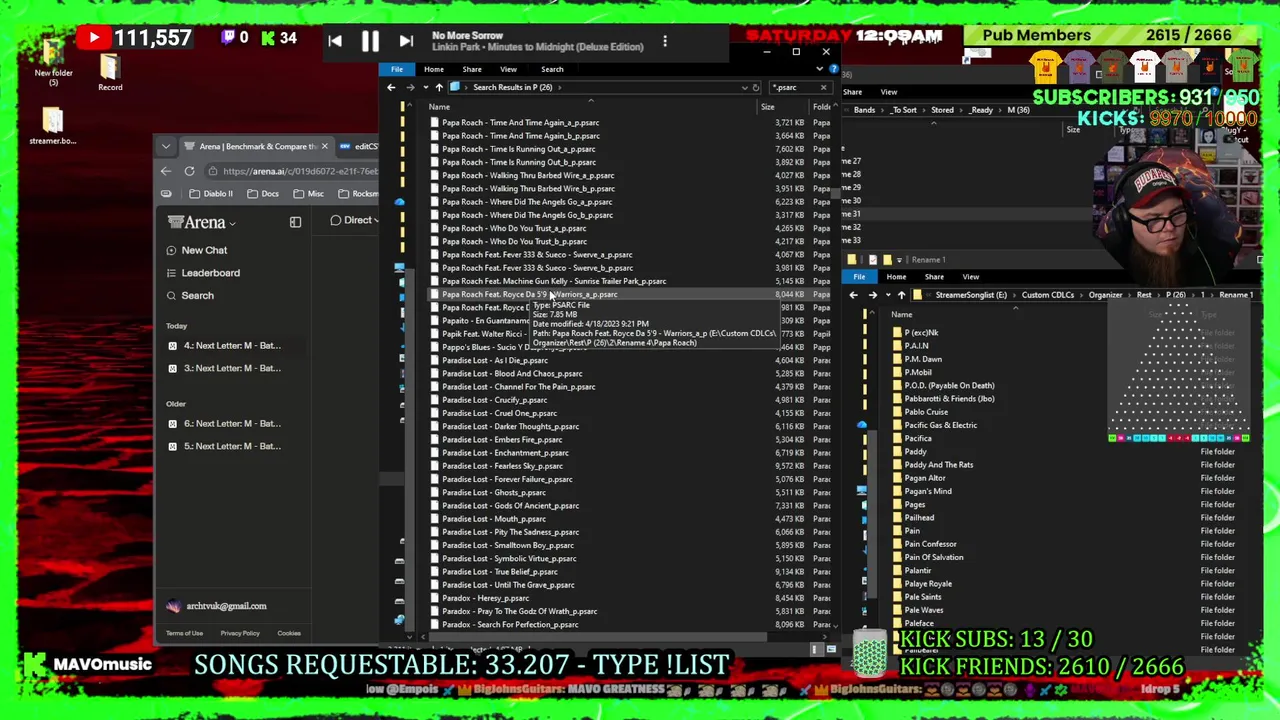Switch to large icons view in search window
This screenshot has width=1280, height=720.
[831, 649]
